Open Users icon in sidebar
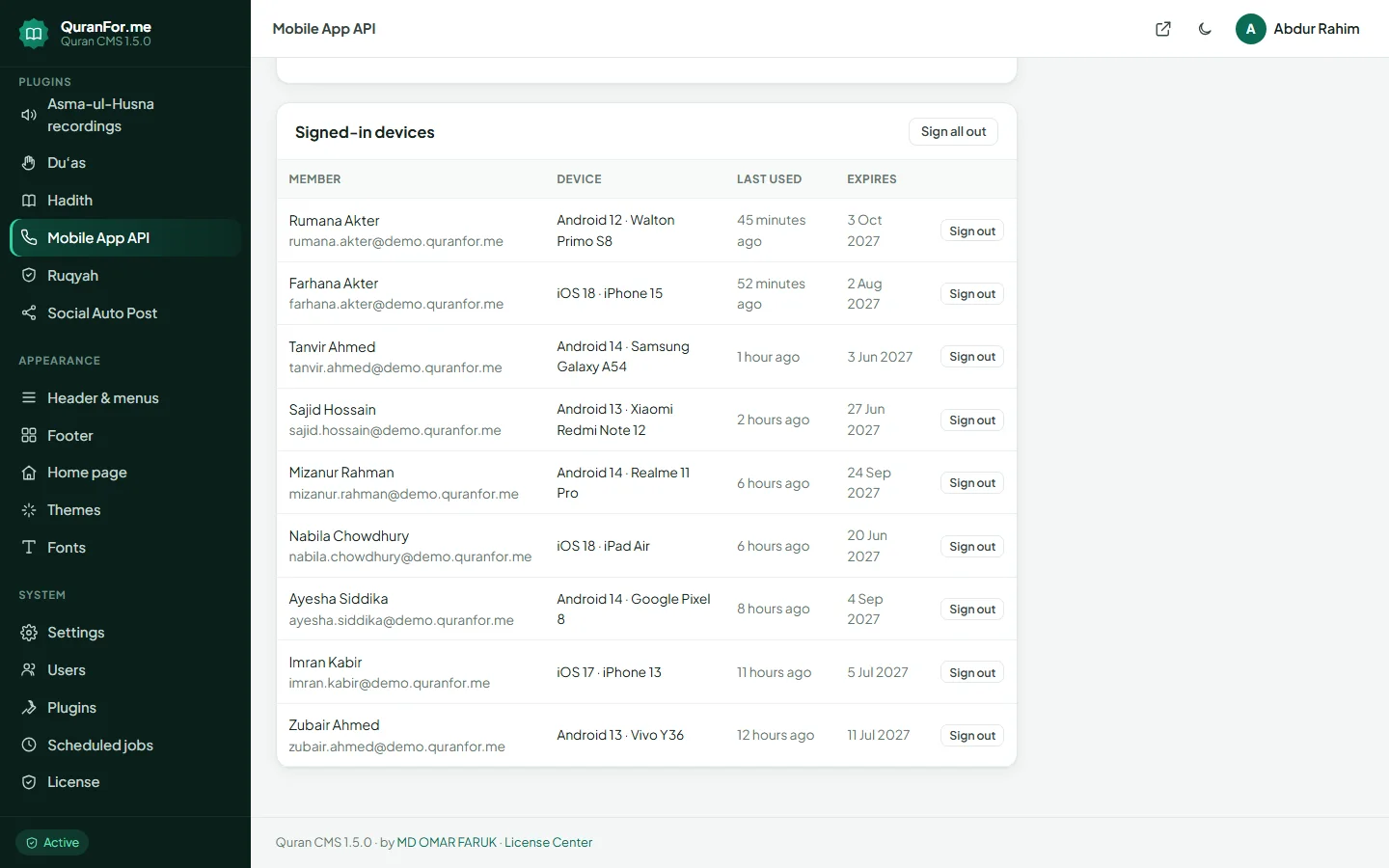The height and width of the screenshot is (868, 1389). (x=29, y=670)
